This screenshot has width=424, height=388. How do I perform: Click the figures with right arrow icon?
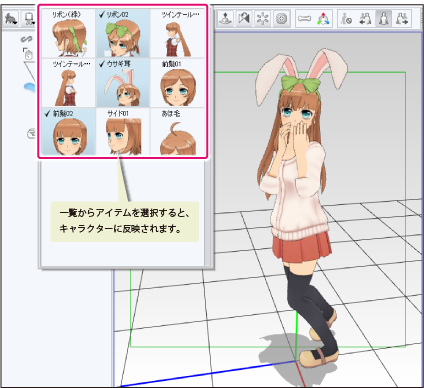tap(402, 18)
